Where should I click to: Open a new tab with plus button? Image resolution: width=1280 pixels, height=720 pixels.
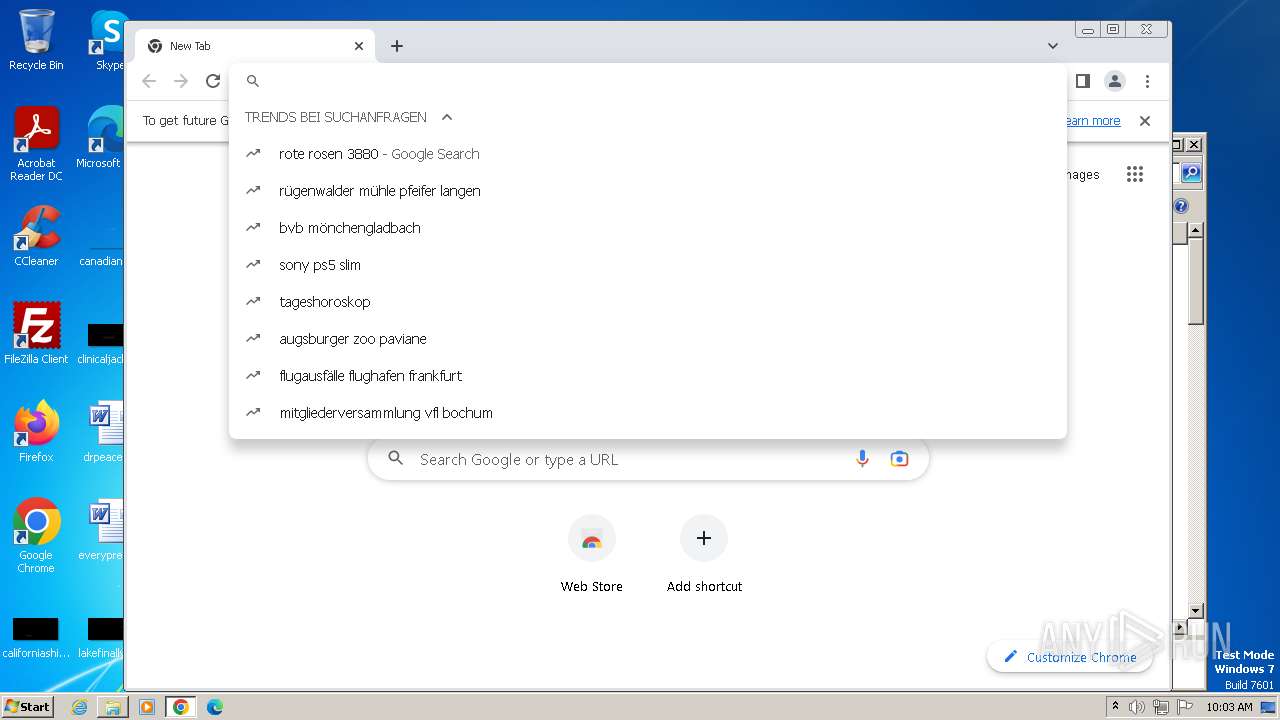click(x=397, y=46)
